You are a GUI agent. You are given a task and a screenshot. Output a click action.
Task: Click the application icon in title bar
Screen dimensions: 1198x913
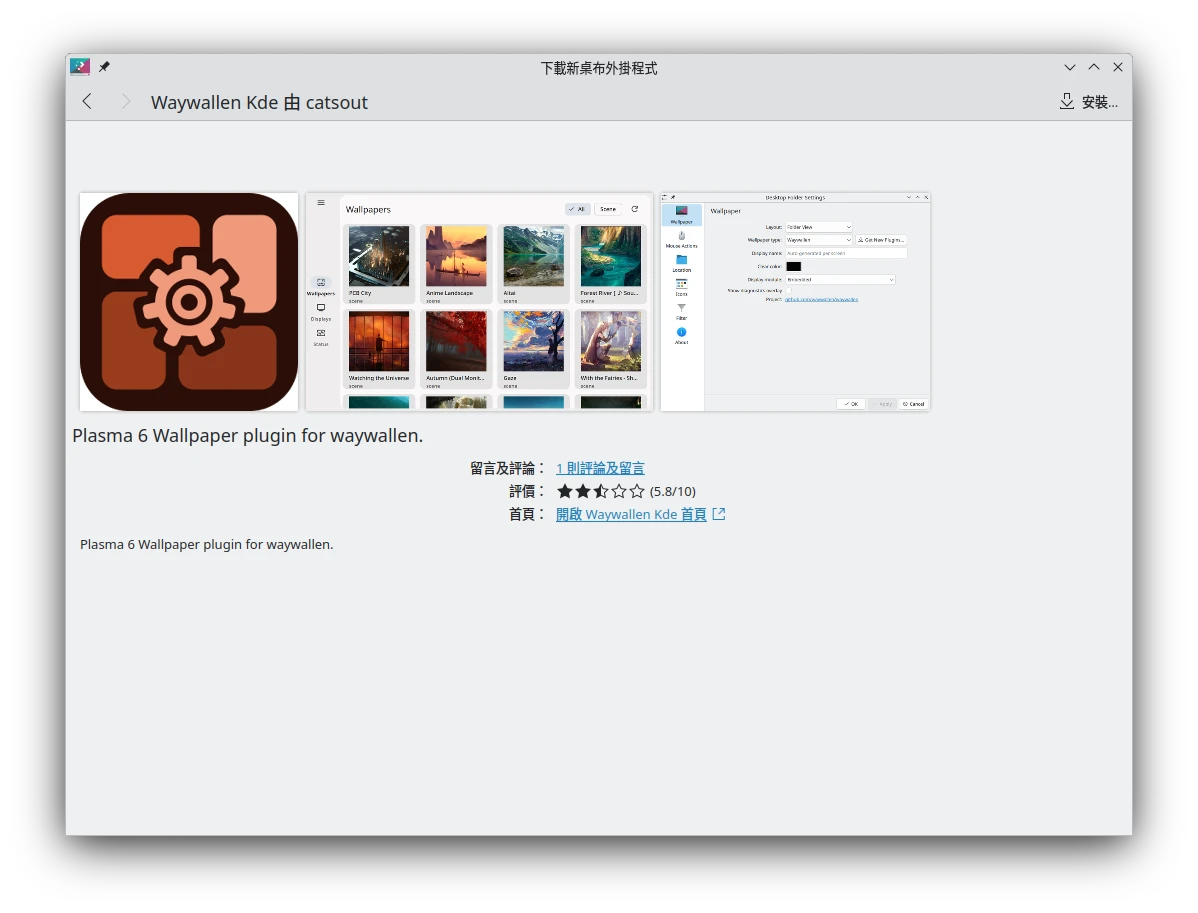[x=80, y=67]
